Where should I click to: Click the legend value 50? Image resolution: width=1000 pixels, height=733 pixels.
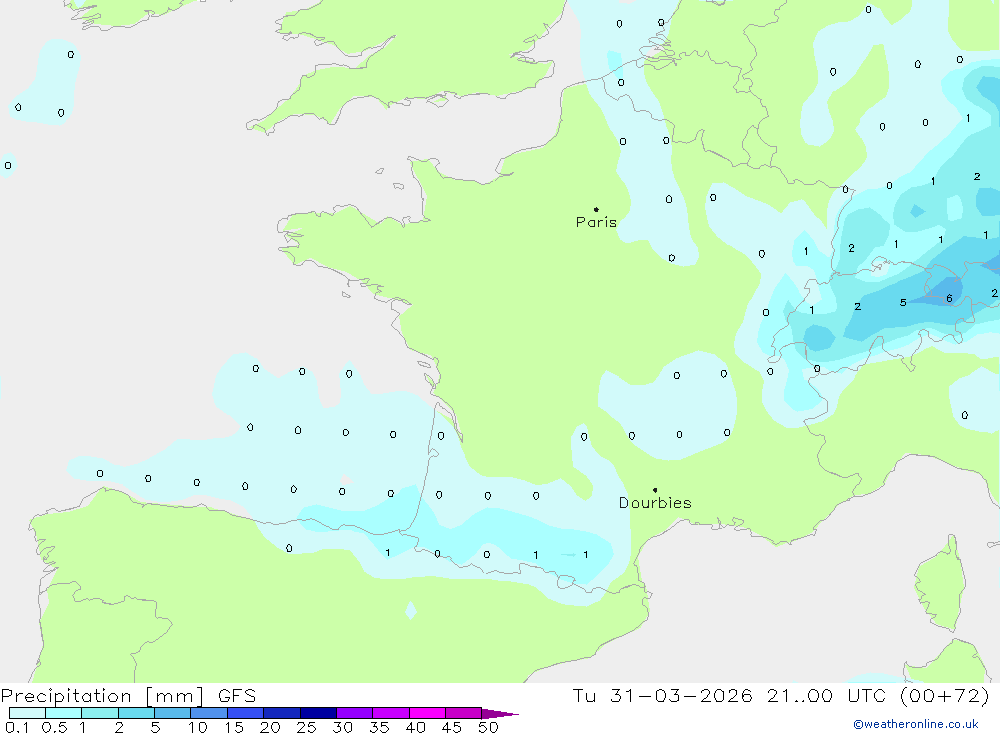click(x=488, y=727)
